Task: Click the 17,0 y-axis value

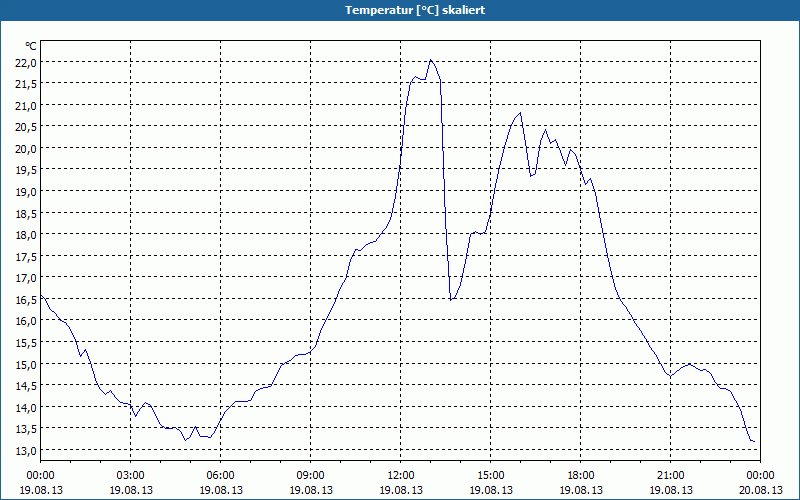Action: click(x=27, y=278)
